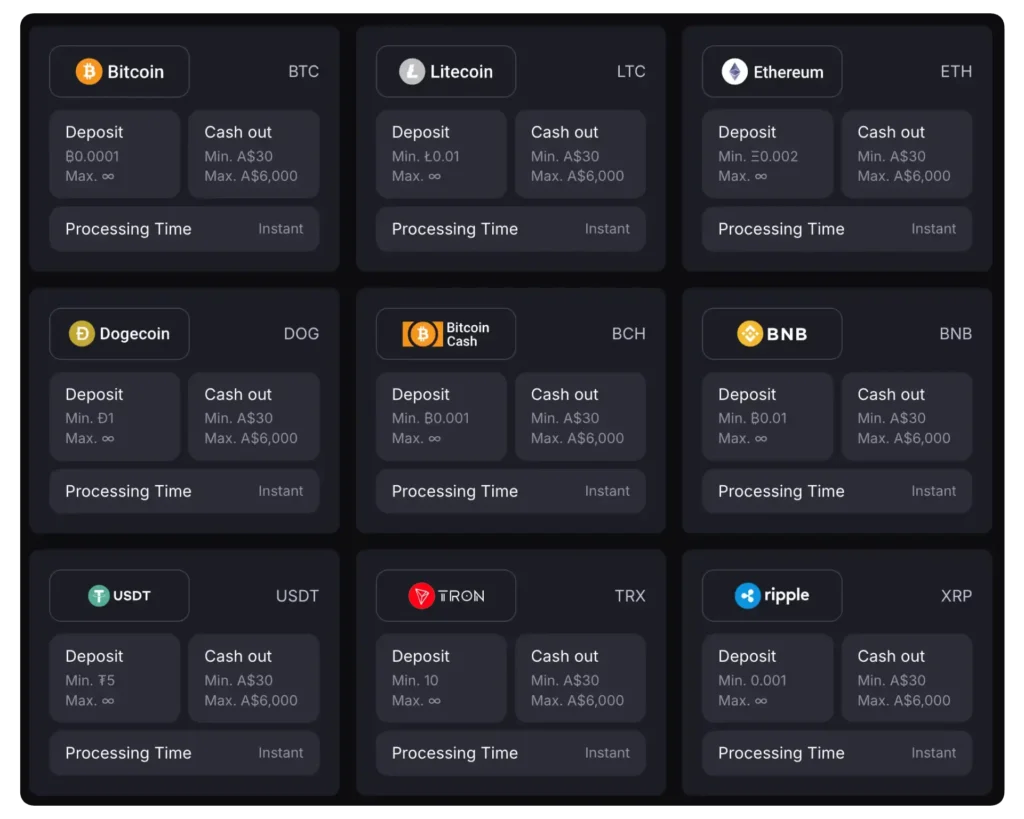Click the green USDT Tether icon
This screenshot has height=819, width=1024.
click(x=98, y=596)
